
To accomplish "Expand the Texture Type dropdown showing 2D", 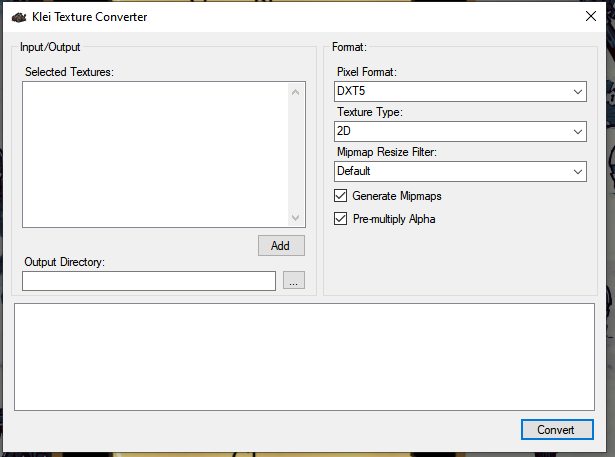I will coord(460,131).
